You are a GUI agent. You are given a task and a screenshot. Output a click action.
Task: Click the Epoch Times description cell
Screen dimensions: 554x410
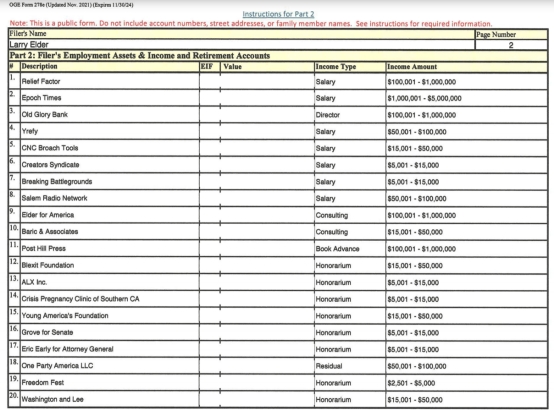pyautogui.click(x=110, y=98)
